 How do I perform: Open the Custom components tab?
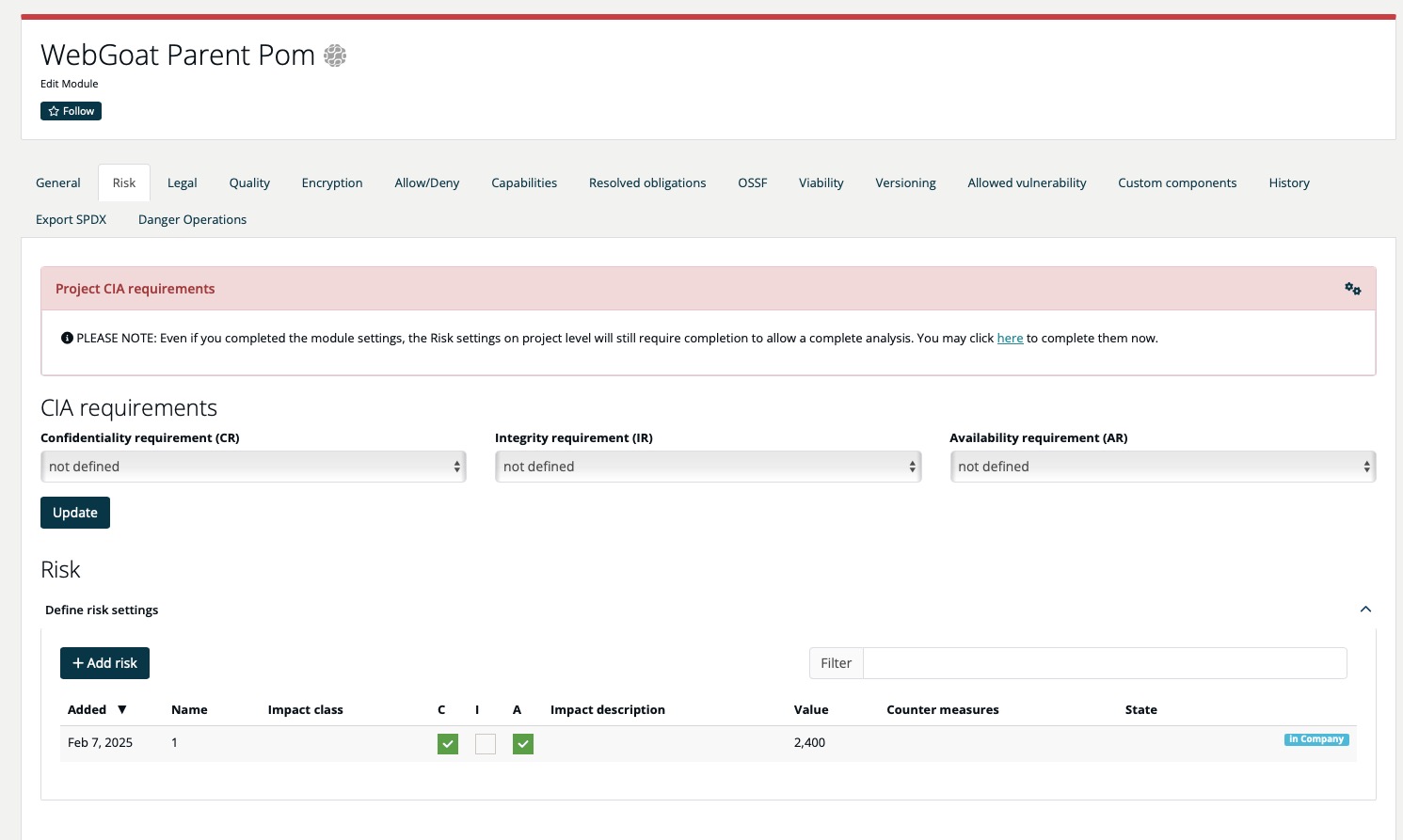[x=1177, y=182]
